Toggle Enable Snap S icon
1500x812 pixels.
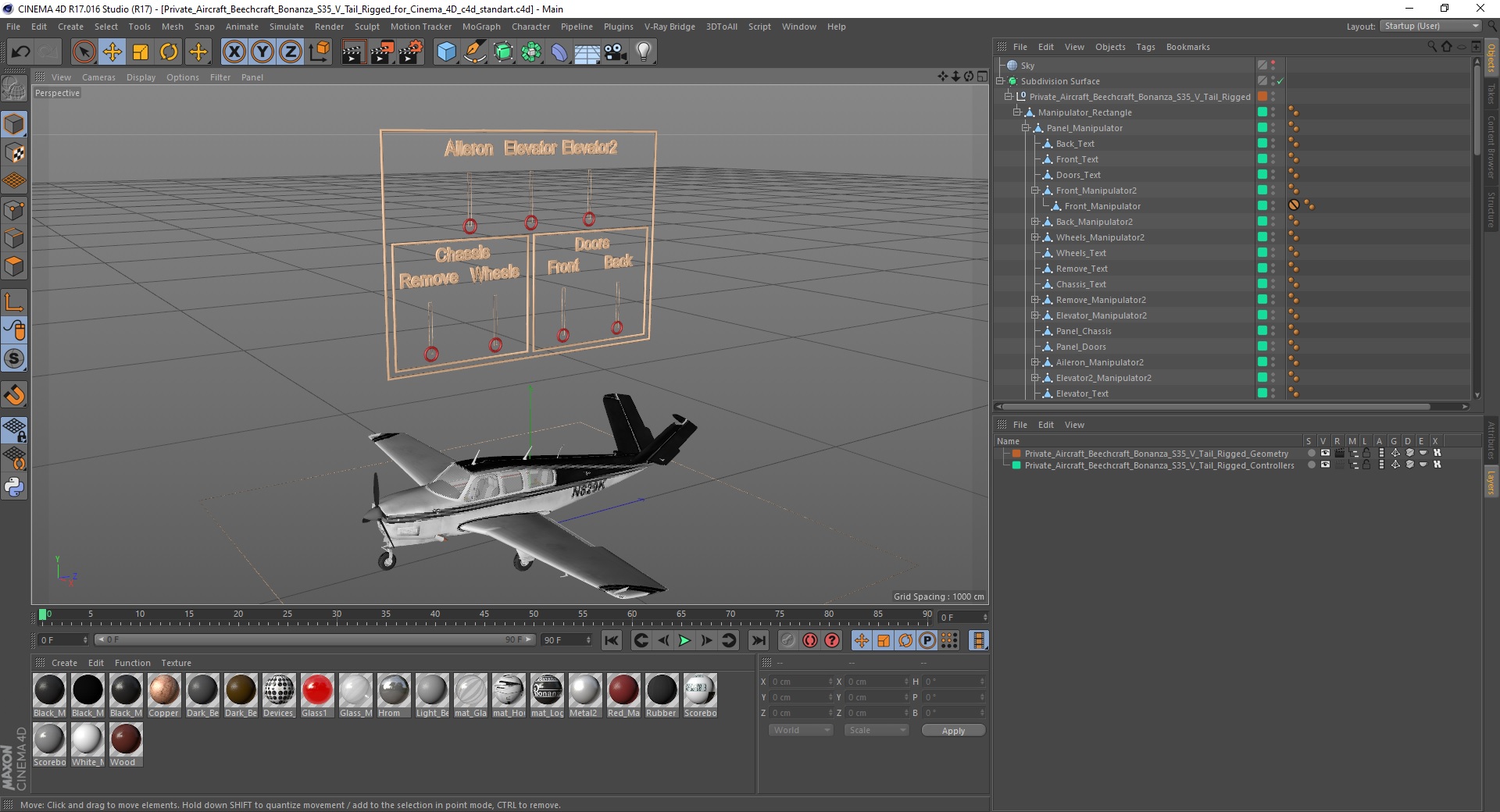14,358
